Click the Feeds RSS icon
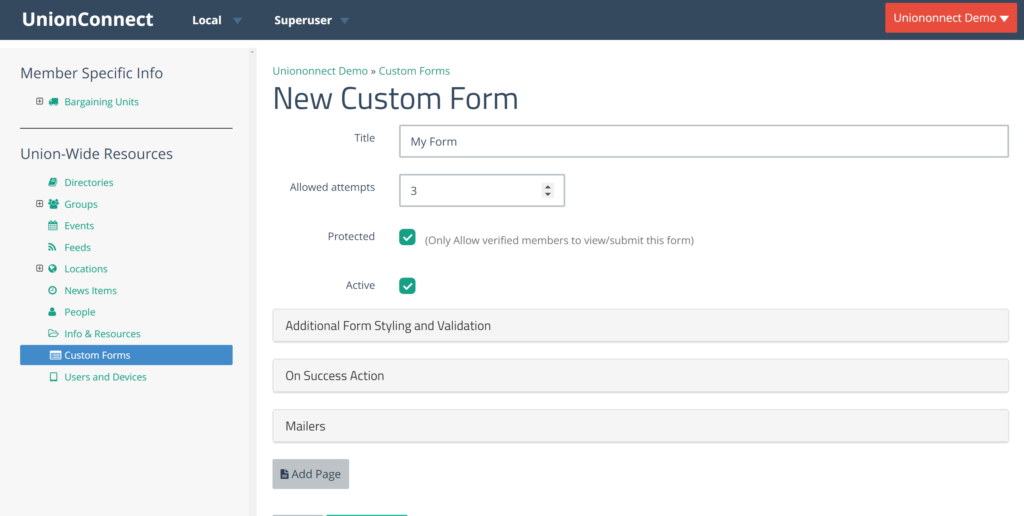This screenshot has height=516, width=1024. click(x=52, y=247)
